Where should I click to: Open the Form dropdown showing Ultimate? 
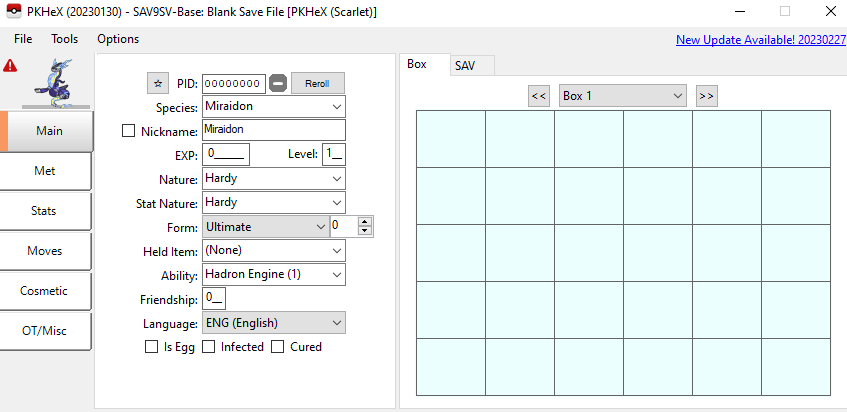pyautogui.click(x=266, y=227)
